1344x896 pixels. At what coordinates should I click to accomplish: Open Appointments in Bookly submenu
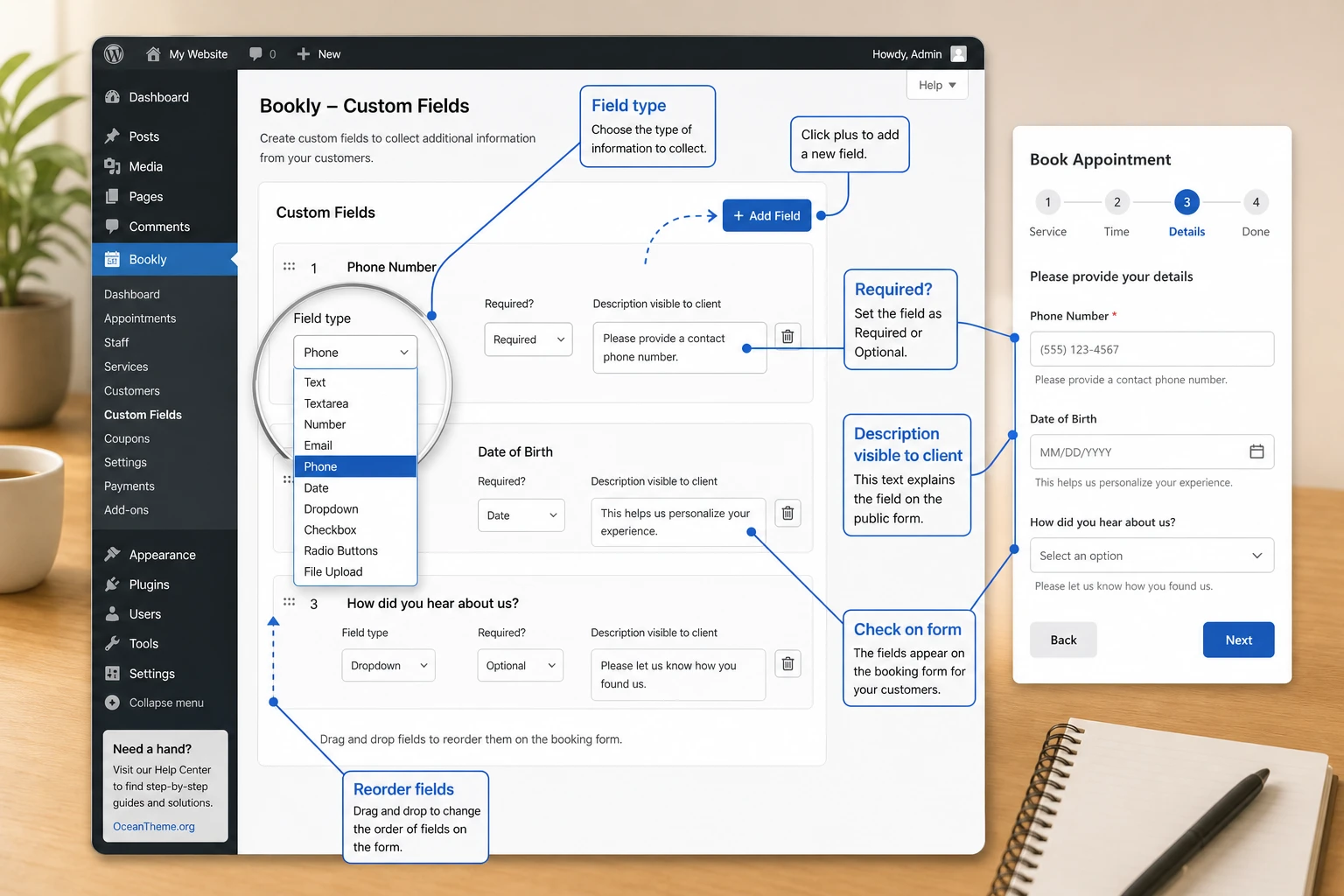pos(140,318)
